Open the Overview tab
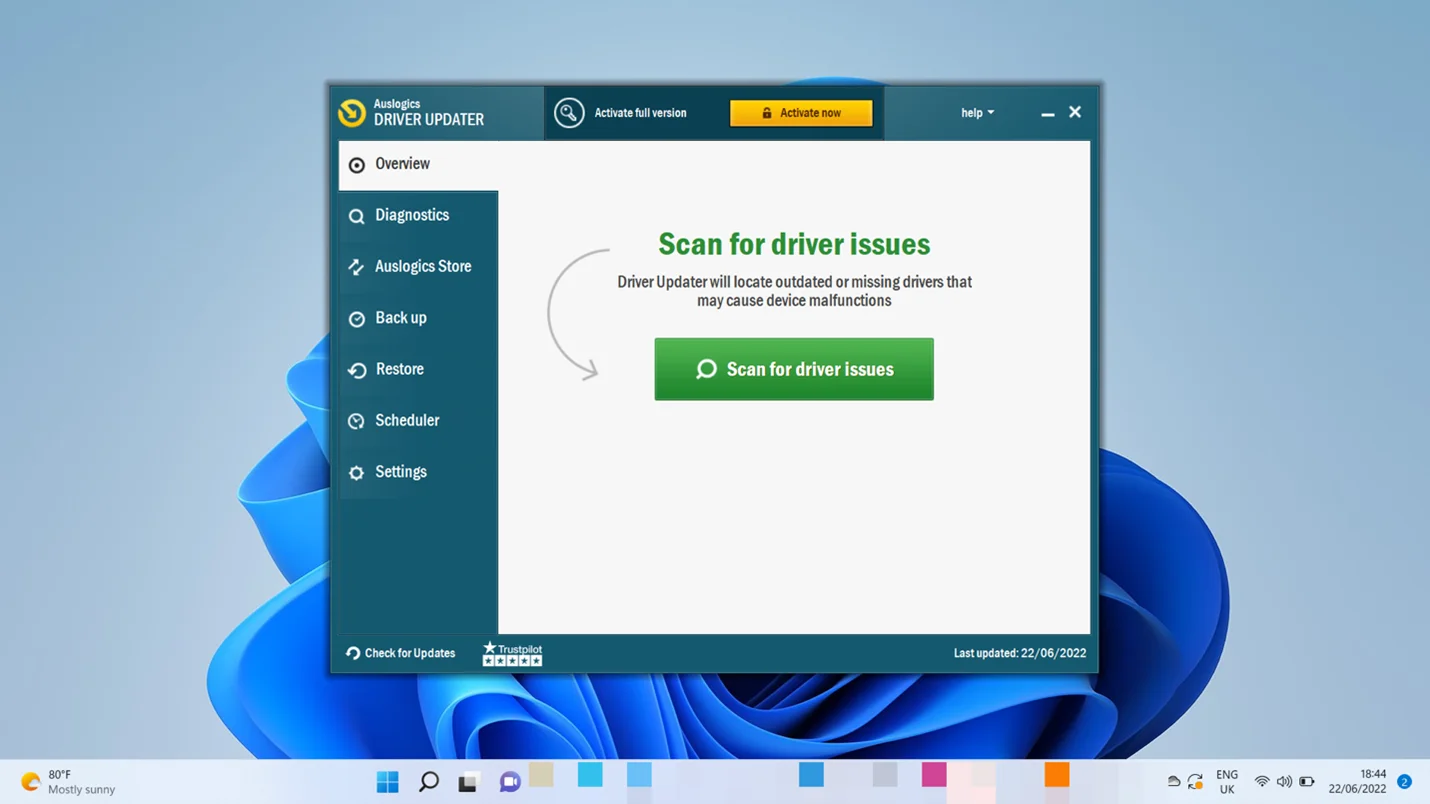The width and height of the screenshot is (1430, 804). [x=418, y=164]
